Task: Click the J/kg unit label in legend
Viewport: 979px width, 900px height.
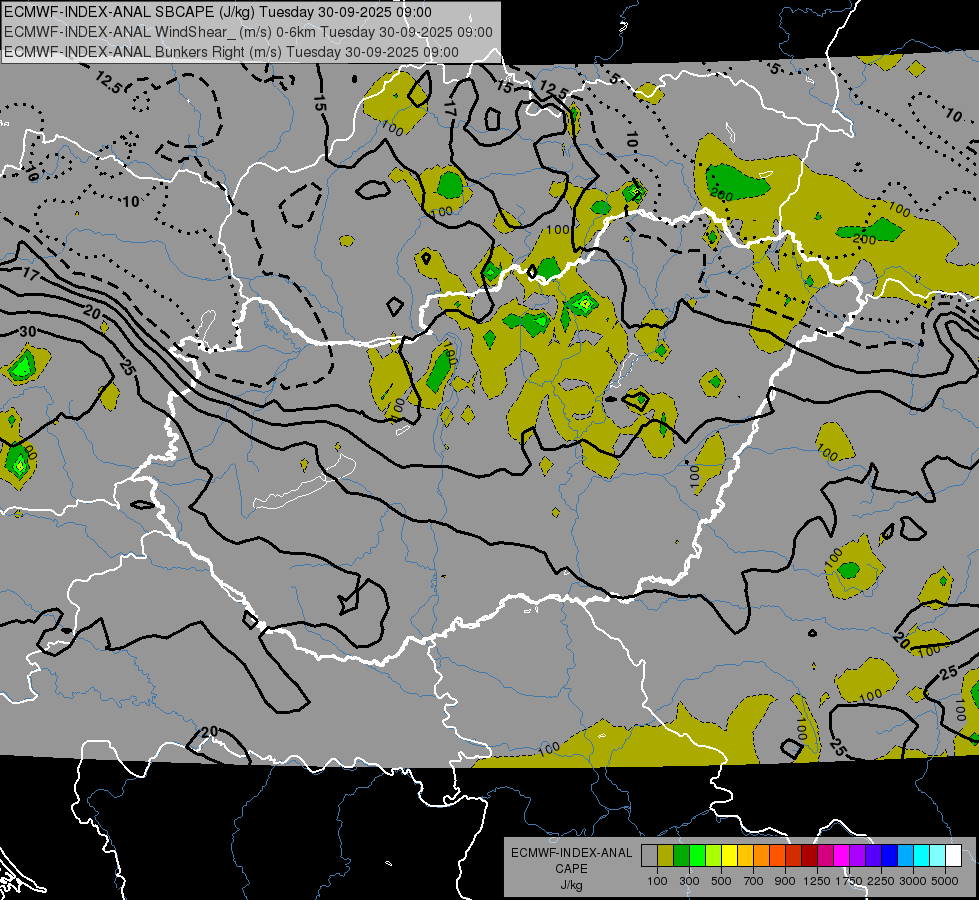Action: 572,885
